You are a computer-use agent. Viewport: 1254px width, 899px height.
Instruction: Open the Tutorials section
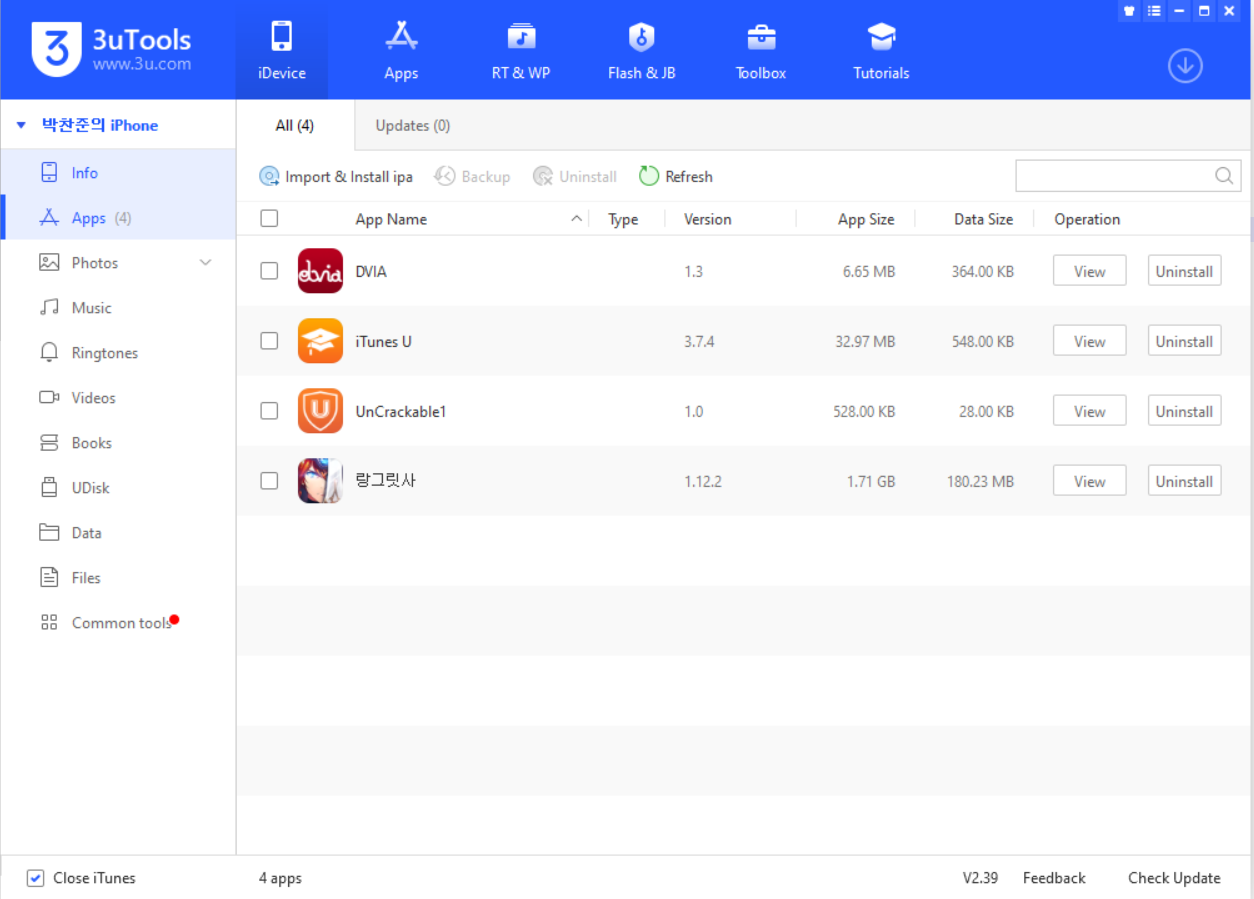point(881,50)
